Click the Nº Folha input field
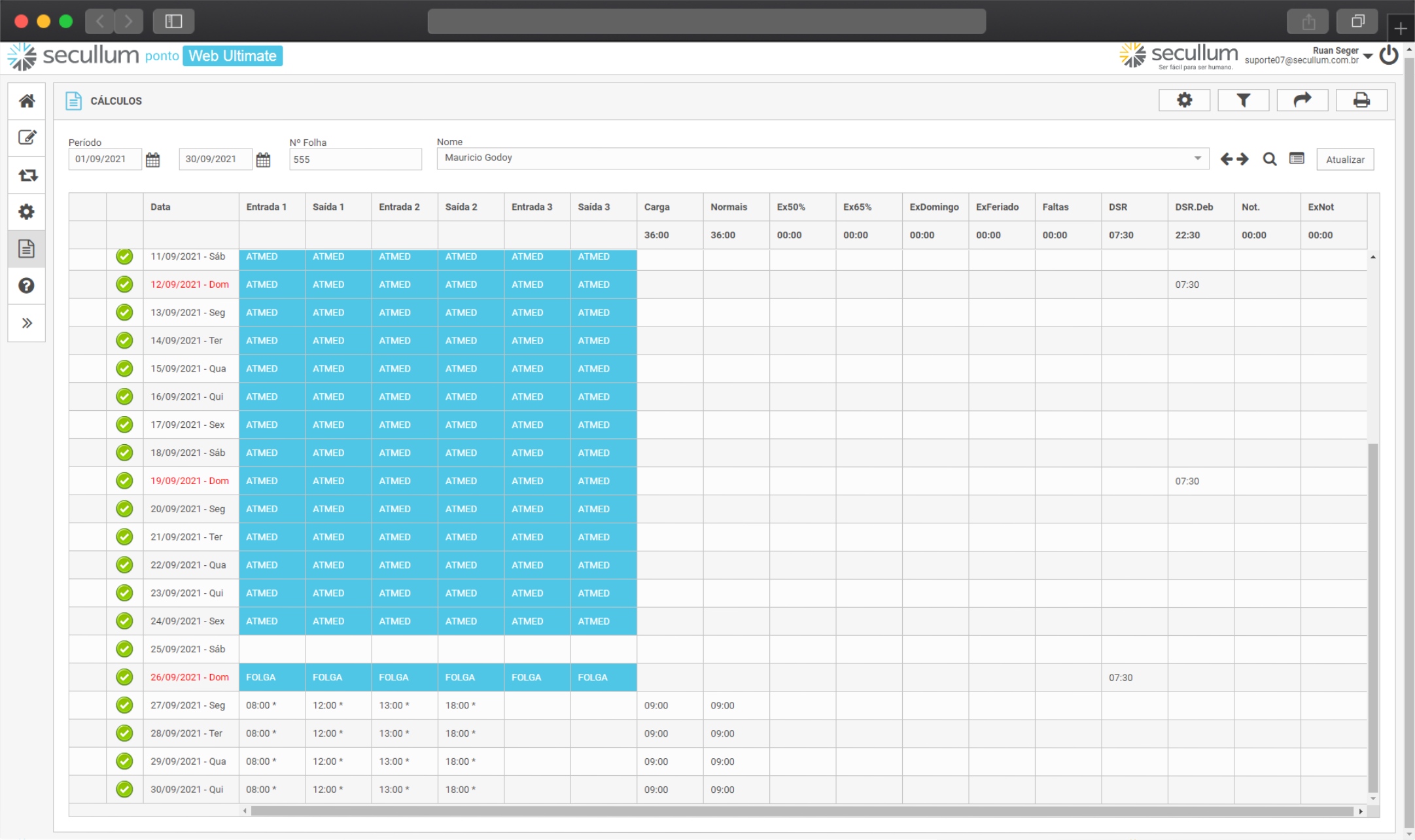The image size is (1415, 840). 355,160
